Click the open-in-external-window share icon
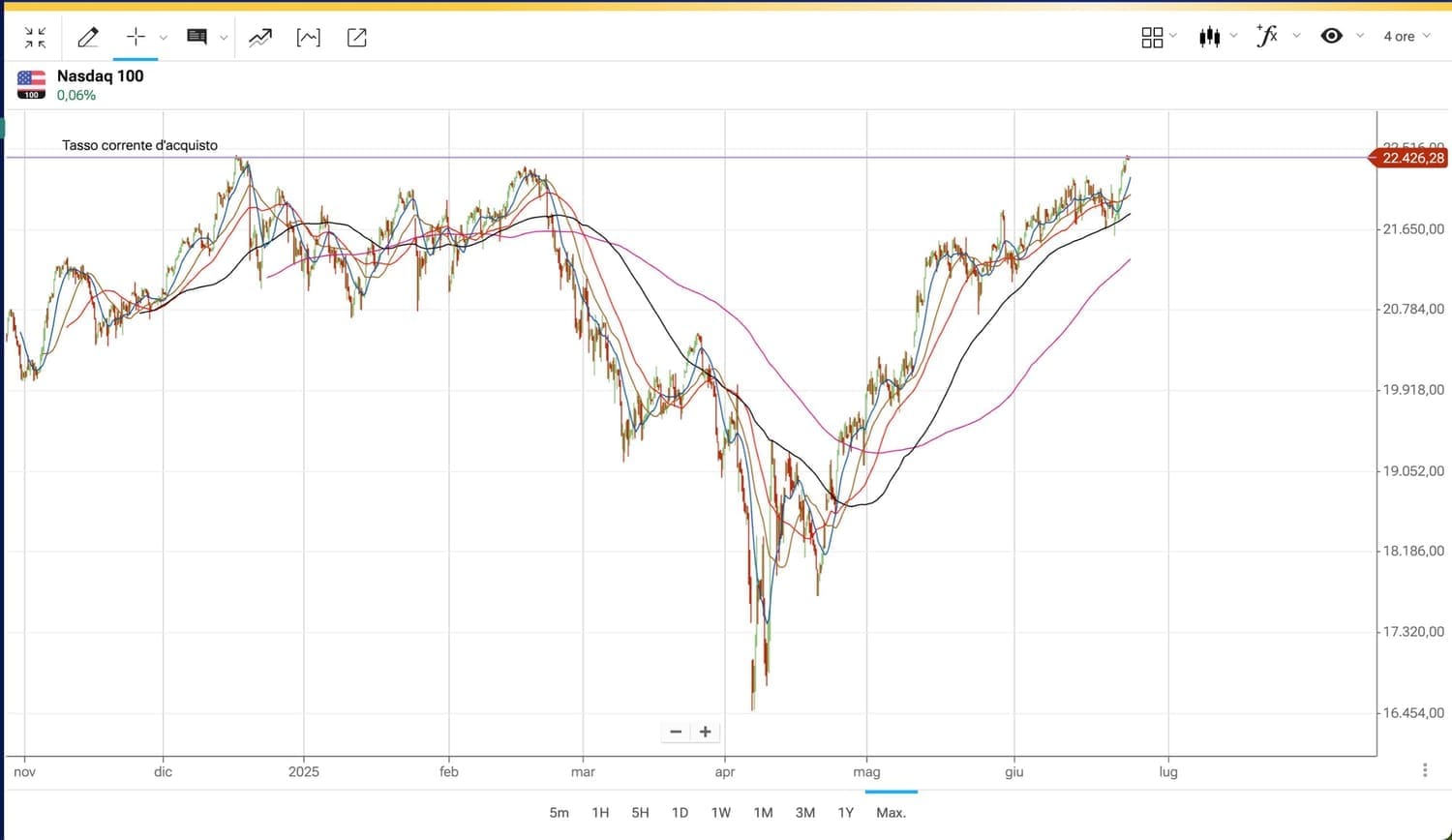 [x=356, y=38]
